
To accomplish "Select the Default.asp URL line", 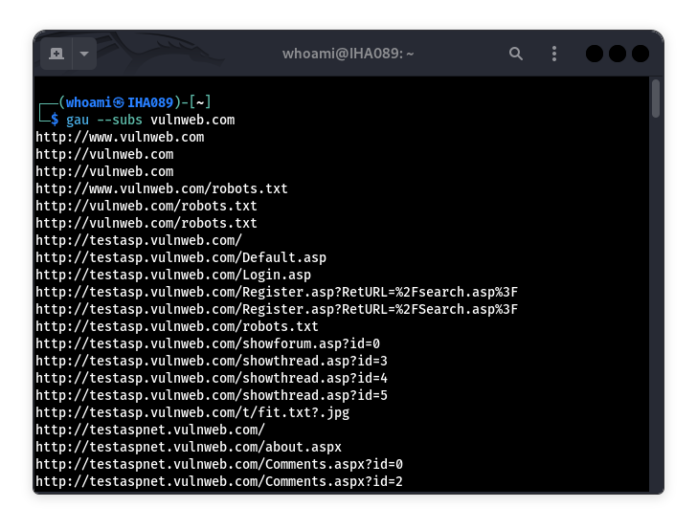I will pos(181,257).
